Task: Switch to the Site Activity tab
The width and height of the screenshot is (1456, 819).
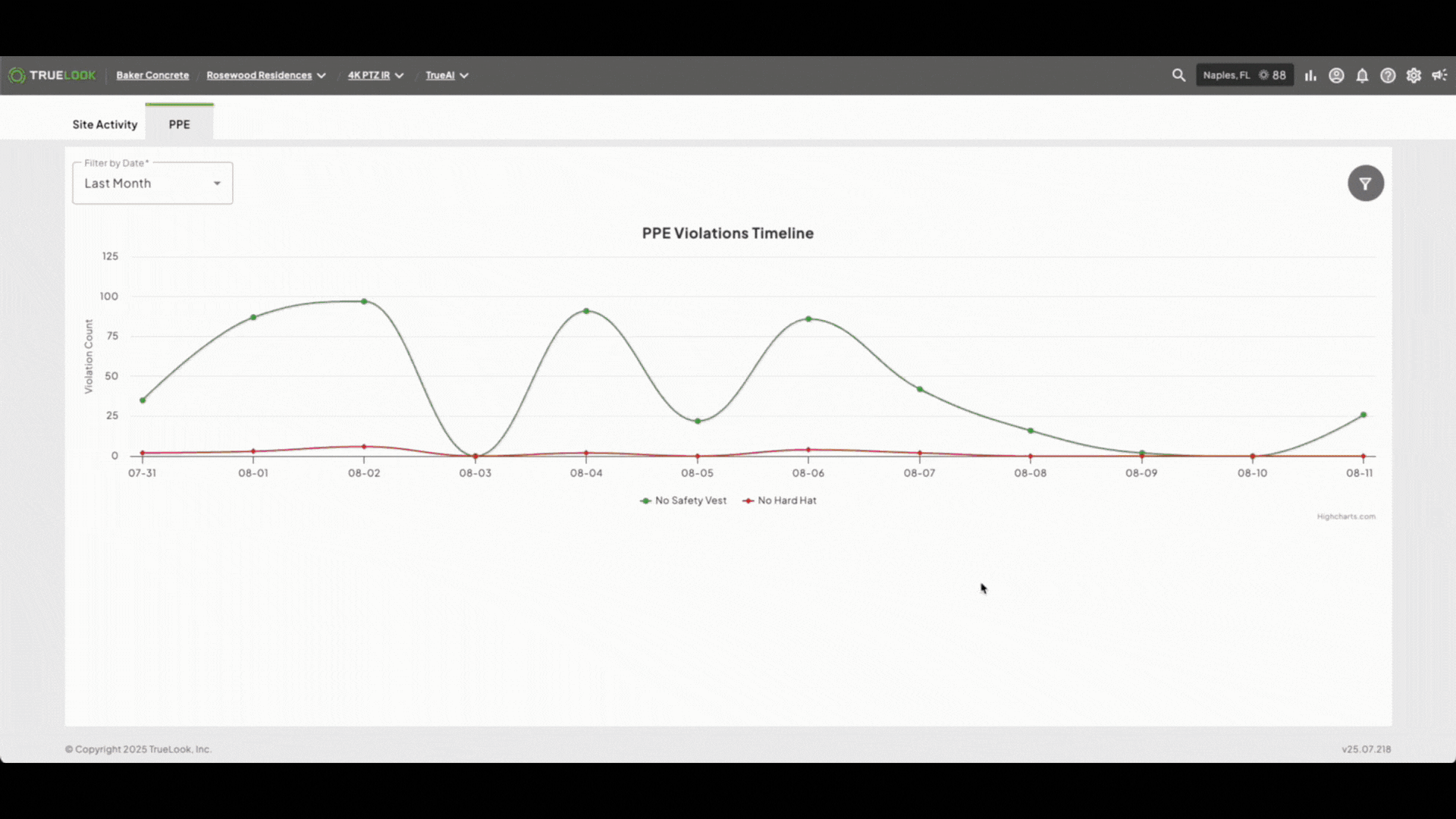Action: click(x=105, y=124)
